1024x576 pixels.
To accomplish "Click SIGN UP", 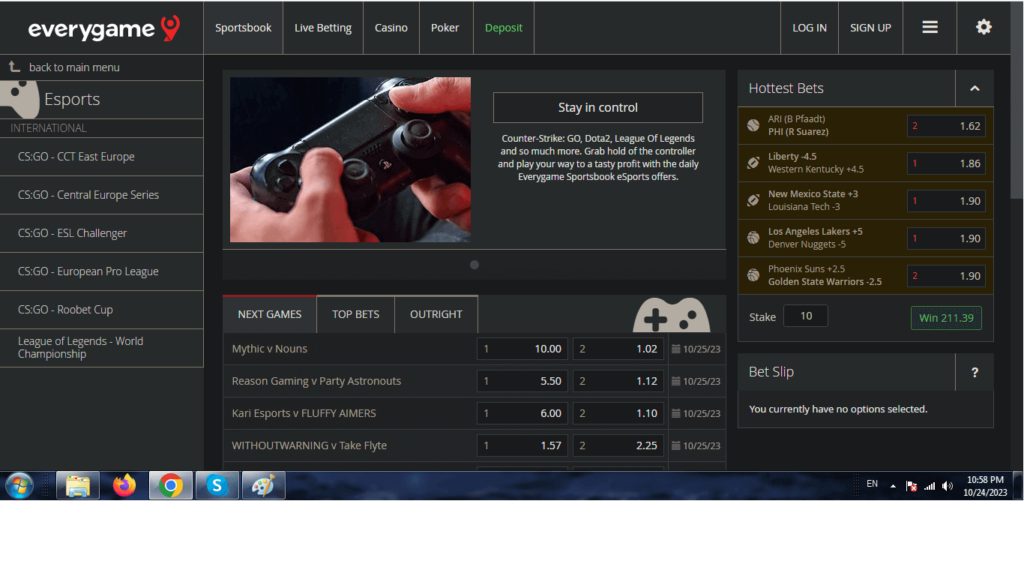I will pos(870,27).
